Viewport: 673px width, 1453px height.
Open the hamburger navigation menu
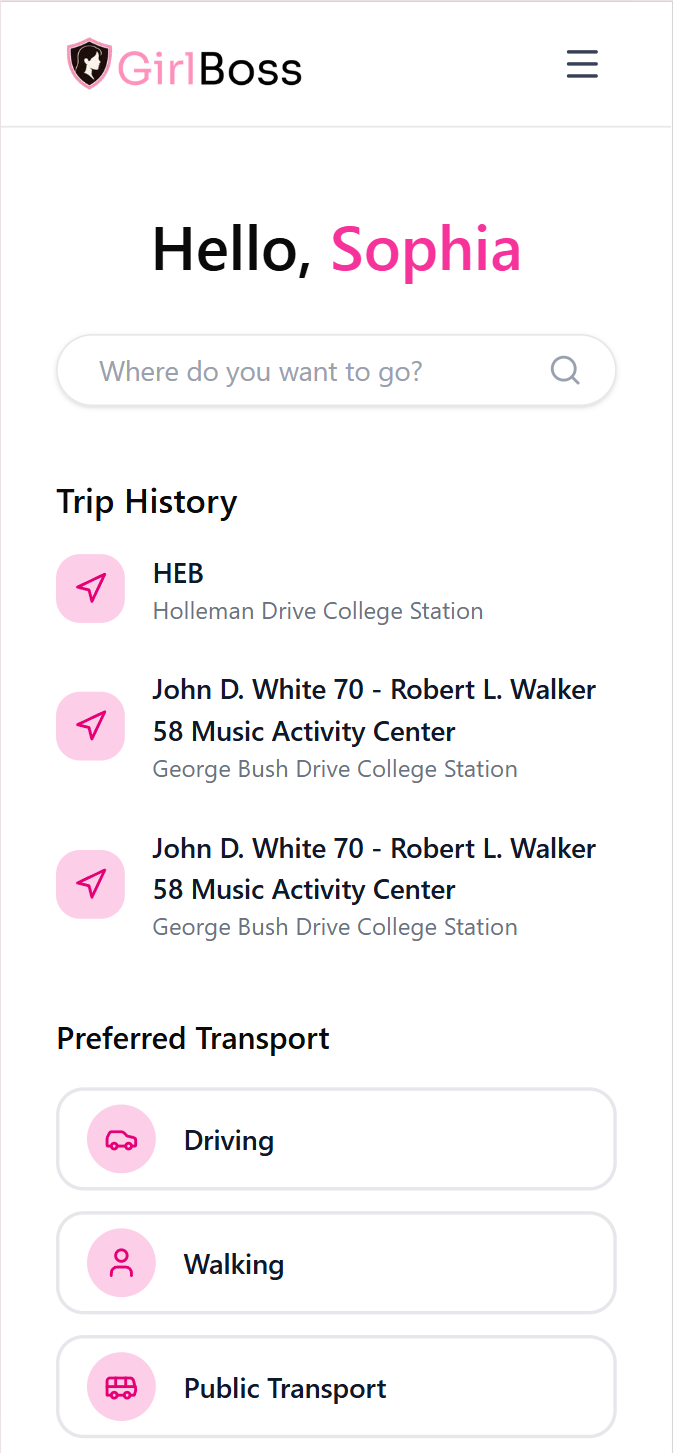coord(582,64)
